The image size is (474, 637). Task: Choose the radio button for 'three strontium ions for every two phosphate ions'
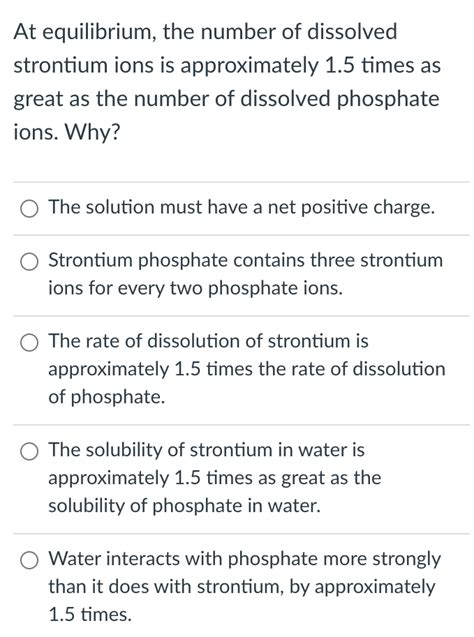tap(29, 262)
